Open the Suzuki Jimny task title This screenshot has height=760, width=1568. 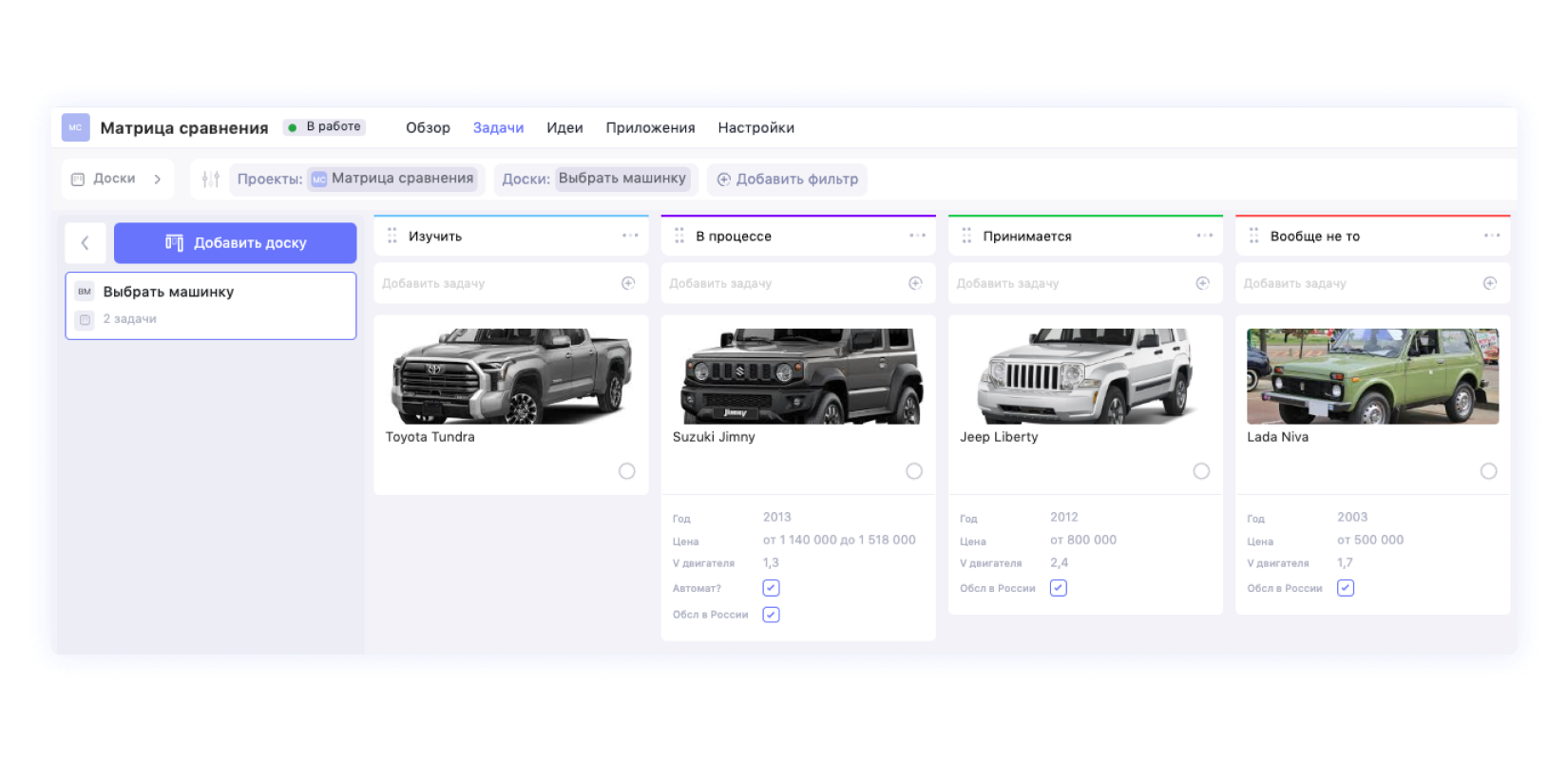click(x=714, y=437)
